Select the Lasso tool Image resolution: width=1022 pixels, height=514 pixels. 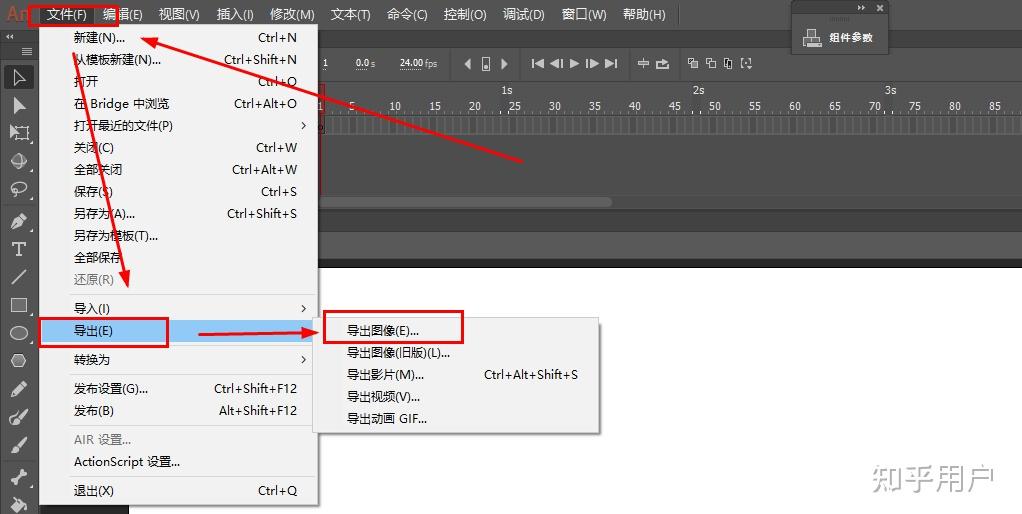[19, 188]
